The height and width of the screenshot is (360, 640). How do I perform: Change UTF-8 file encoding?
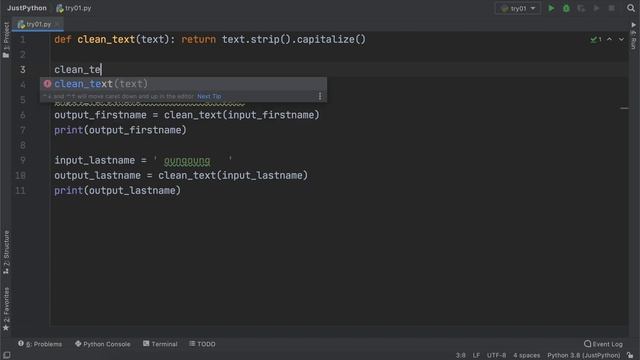496,356
